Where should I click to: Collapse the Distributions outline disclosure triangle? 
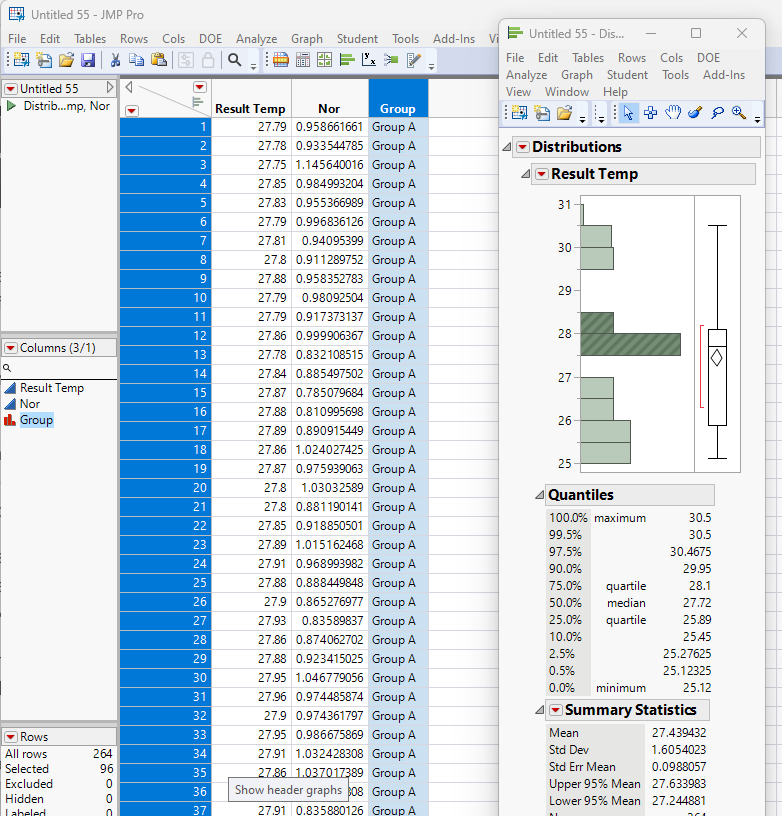(507, 147)
